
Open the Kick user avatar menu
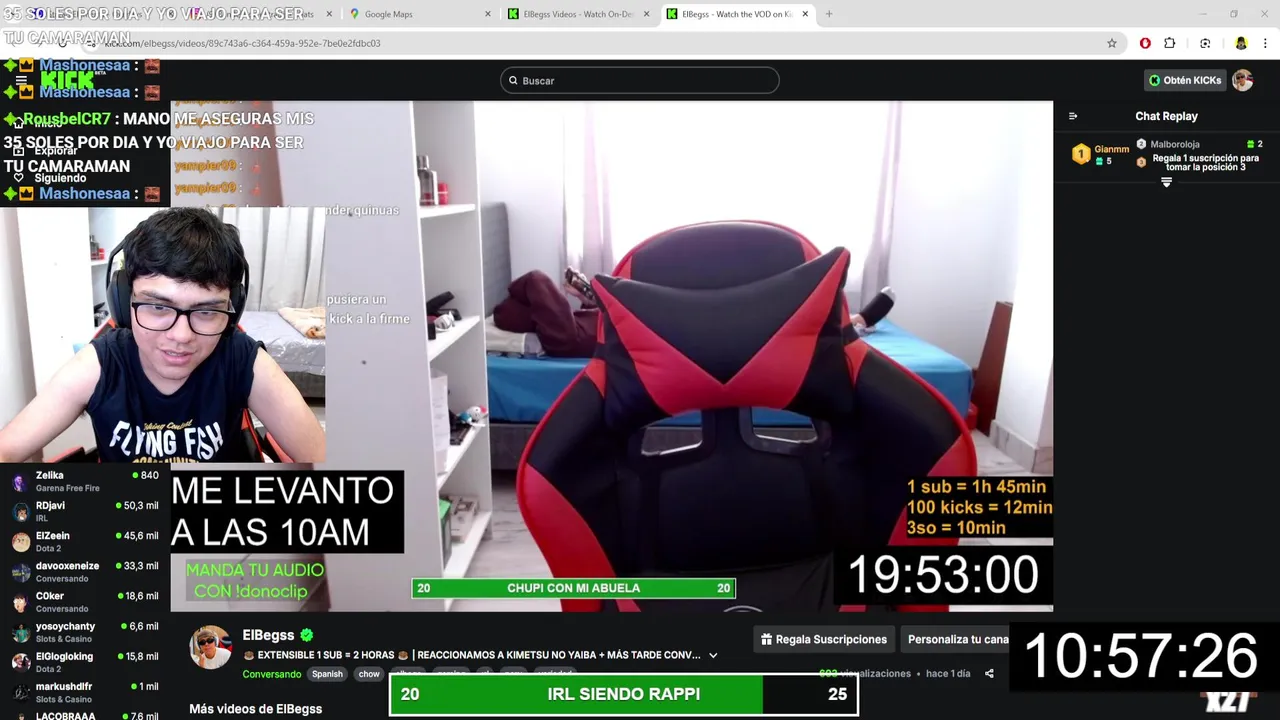click(x=1242, y=80)
